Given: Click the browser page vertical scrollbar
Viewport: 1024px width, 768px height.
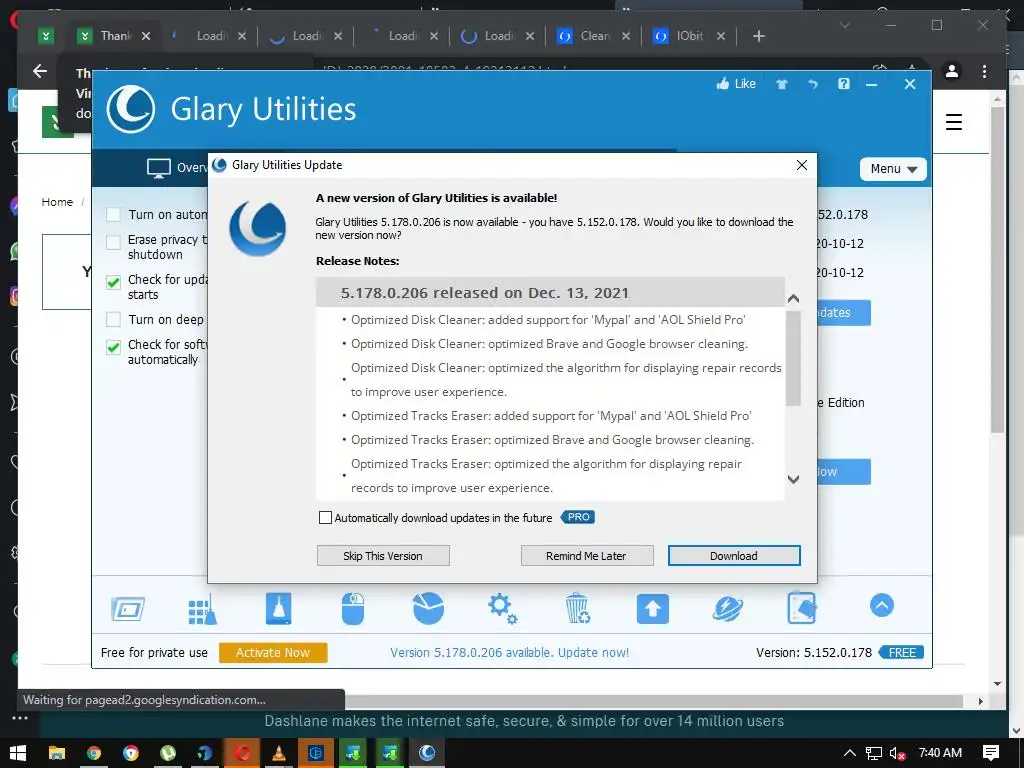Looking at the screenshot, I should point(997,270).
